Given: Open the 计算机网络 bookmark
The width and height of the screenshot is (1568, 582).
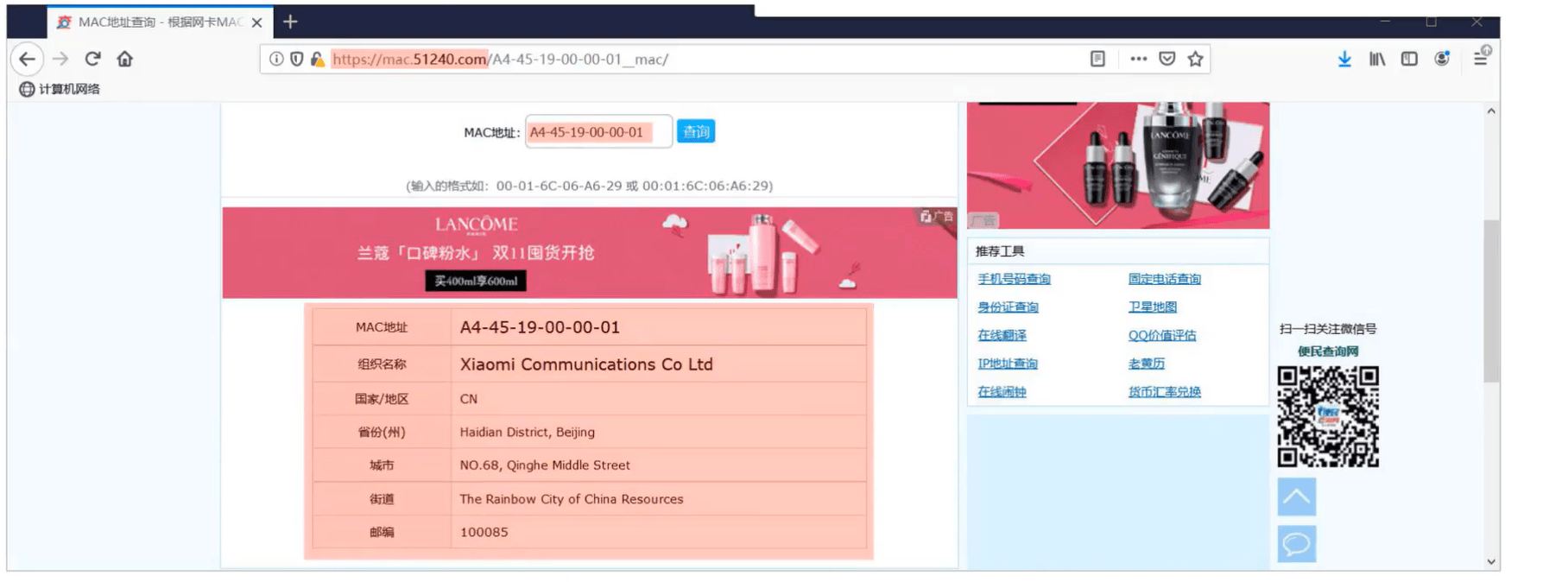Looking at the screenshot, I should (60, 89).
